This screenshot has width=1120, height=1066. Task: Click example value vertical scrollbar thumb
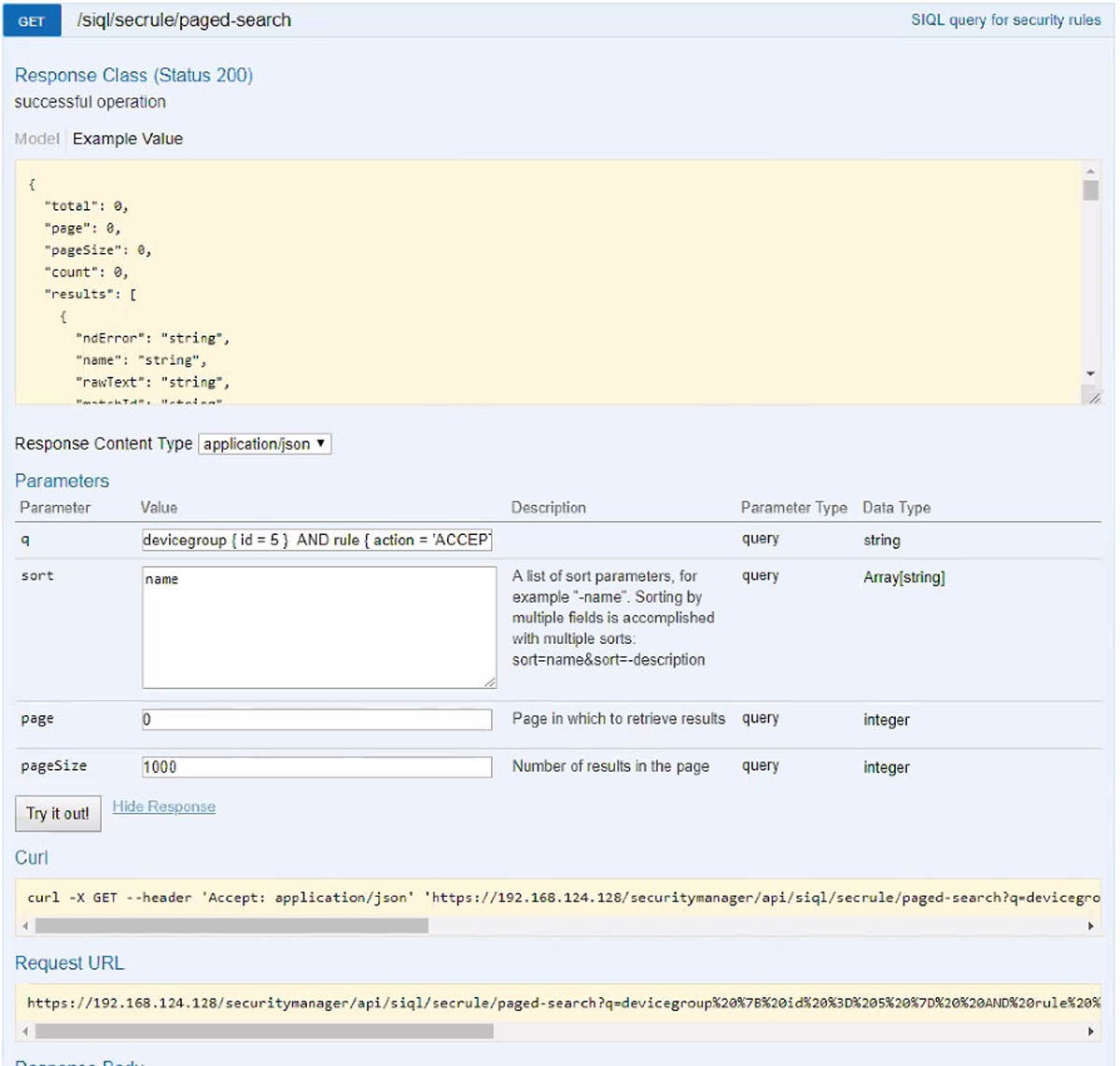coord(1090,189)
